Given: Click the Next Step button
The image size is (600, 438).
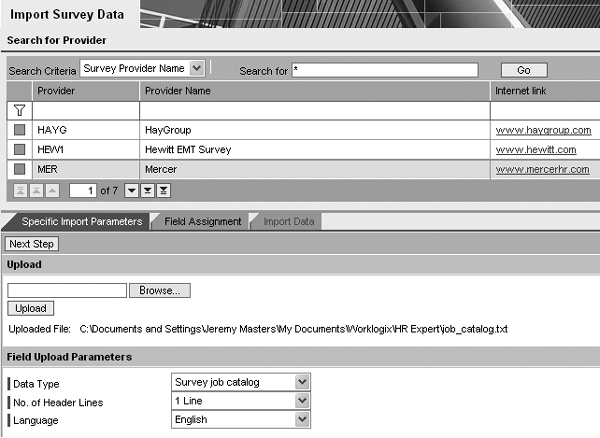Looking at the screenshot, I should pyautogui.click(x=31, y=244).
